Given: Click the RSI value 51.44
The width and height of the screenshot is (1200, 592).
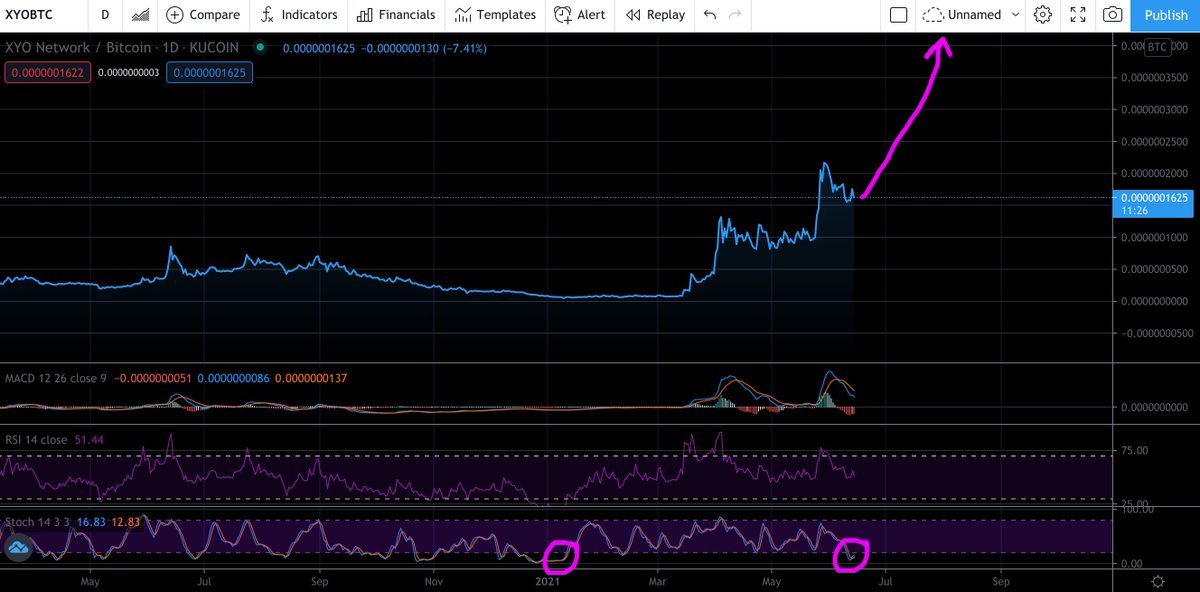Looking at the screenshot, I should [x=89, y=439].
